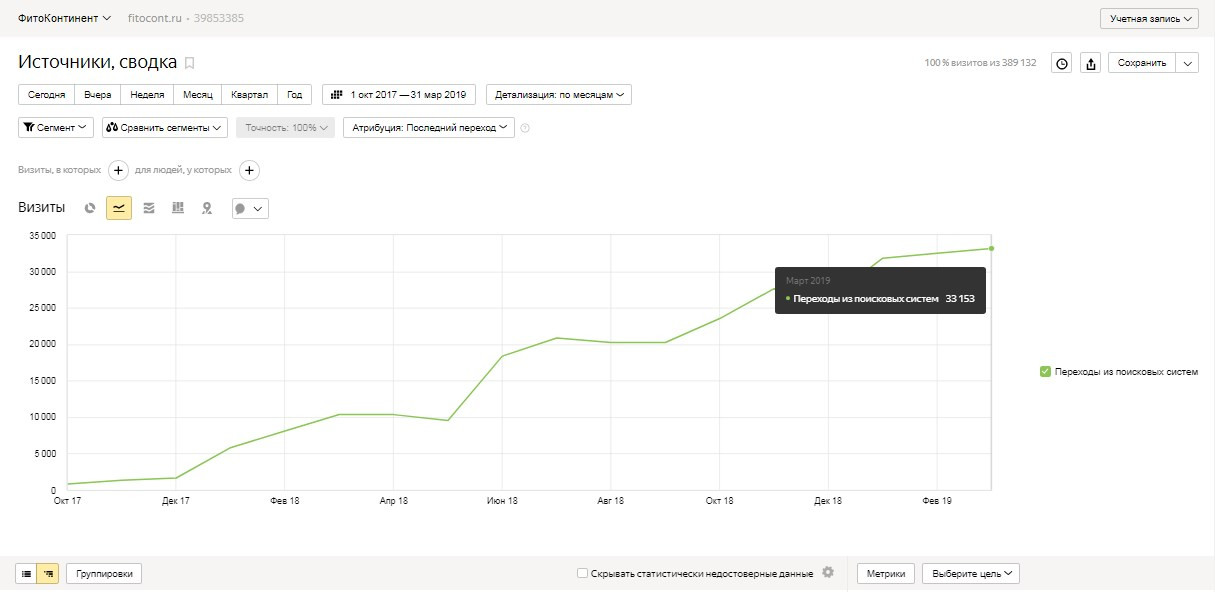
Task: Open the map chart view
Action: pos(207,208)
